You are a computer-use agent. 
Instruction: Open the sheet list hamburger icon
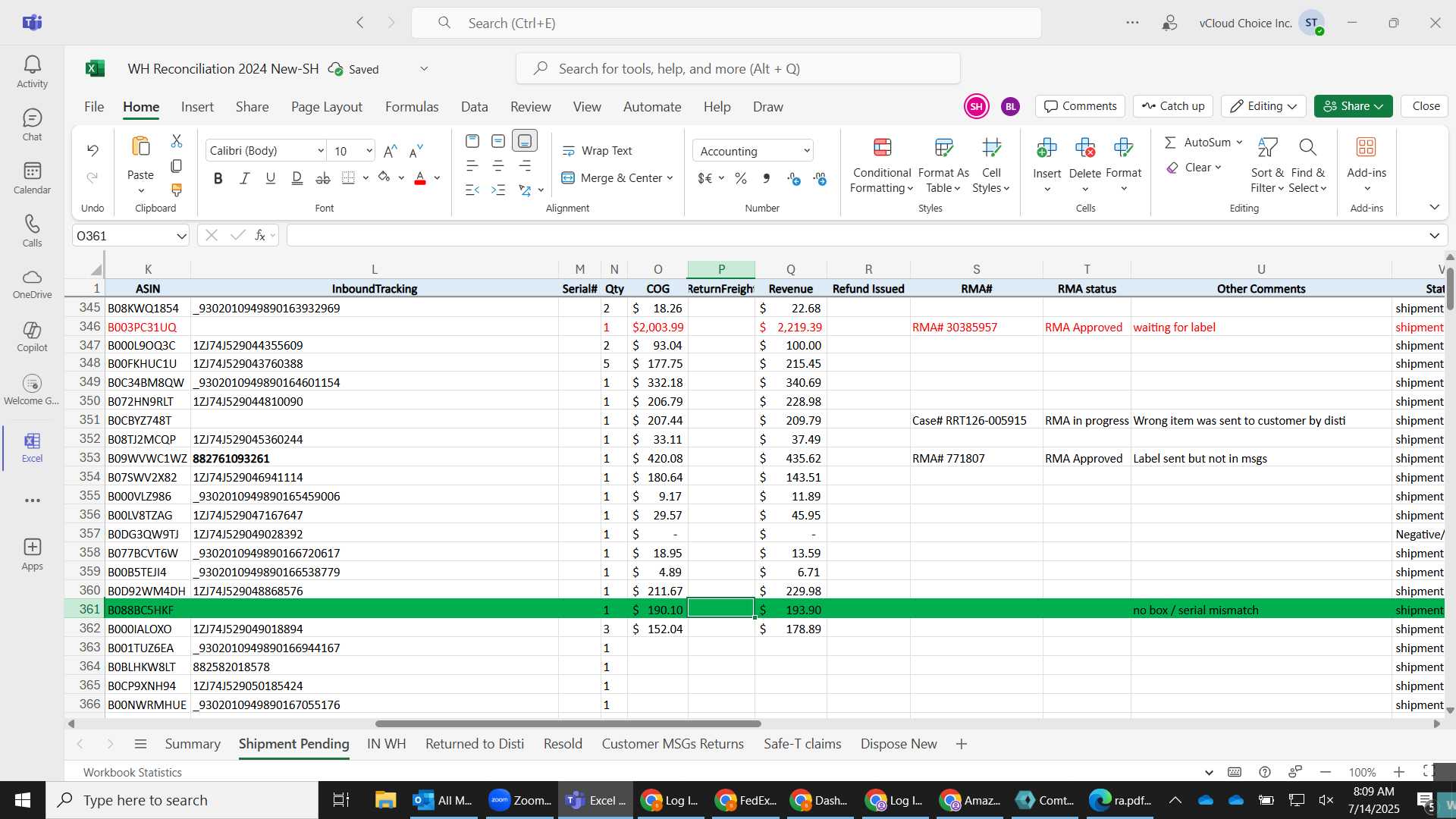click(x=140, y=744)
